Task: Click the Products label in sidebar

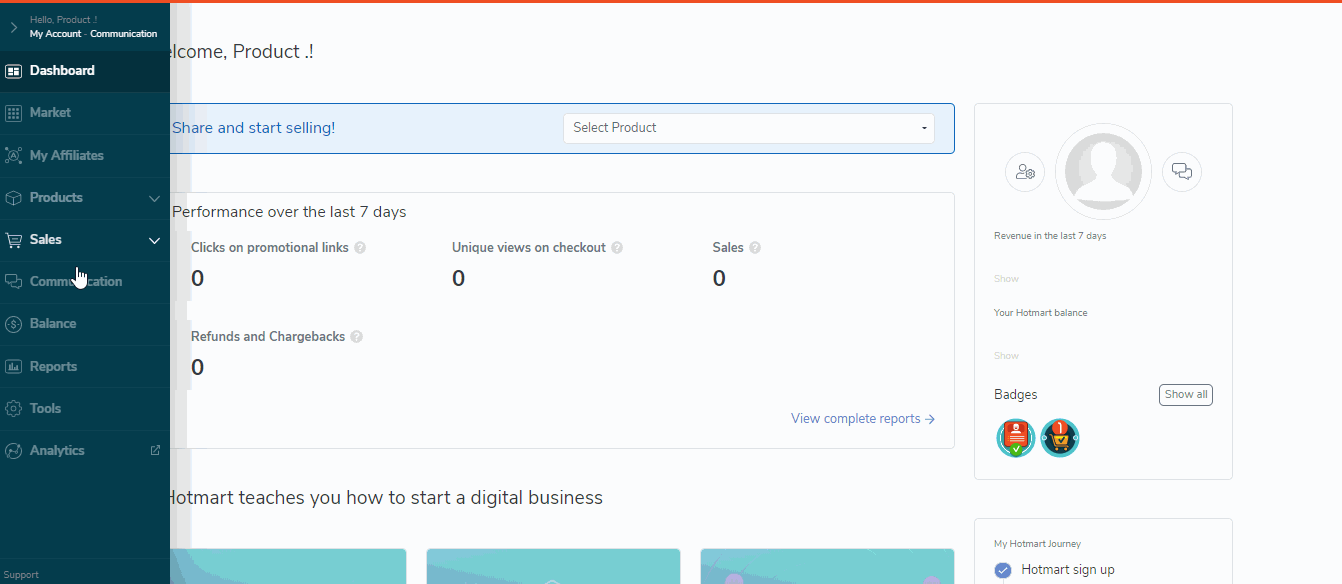Action: click(x=56, y=198)
